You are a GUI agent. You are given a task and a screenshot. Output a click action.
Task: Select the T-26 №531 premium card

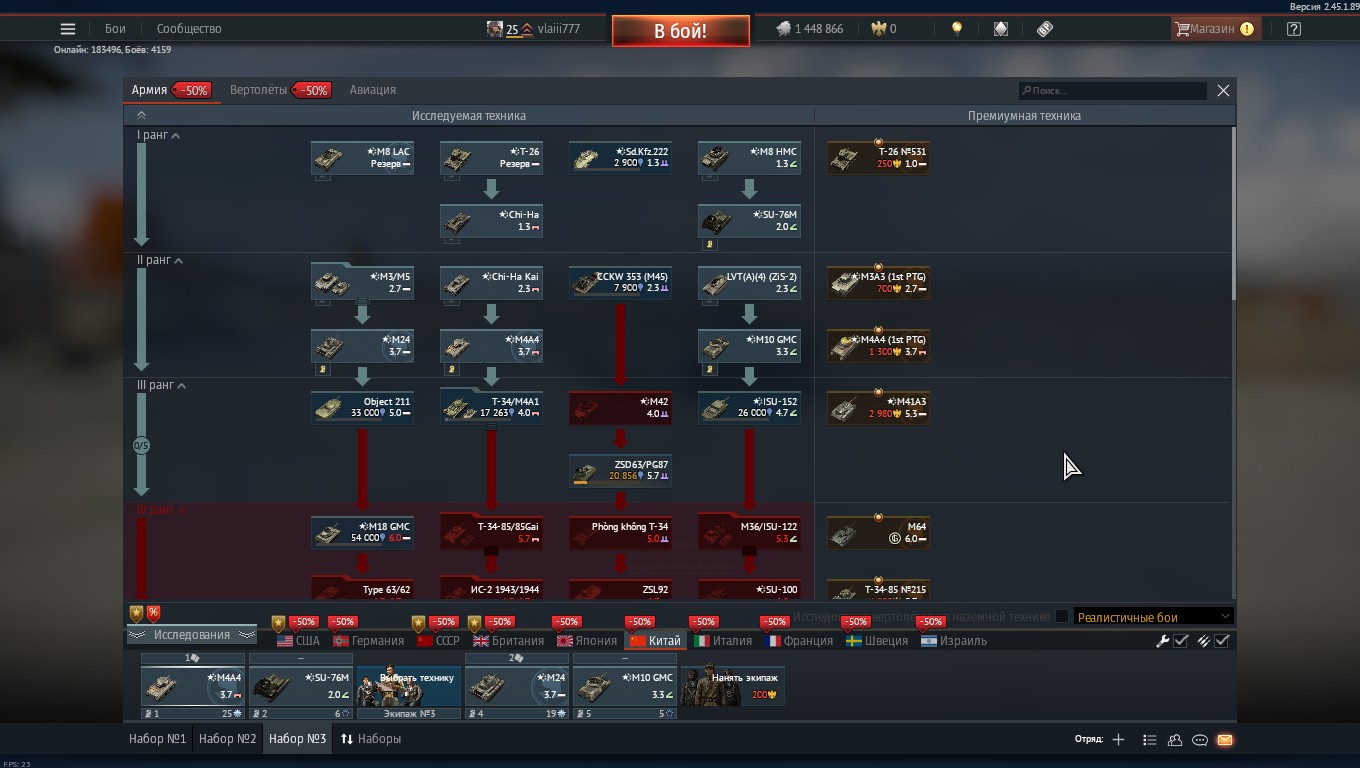pyautogui.click(x=878, y=158)
